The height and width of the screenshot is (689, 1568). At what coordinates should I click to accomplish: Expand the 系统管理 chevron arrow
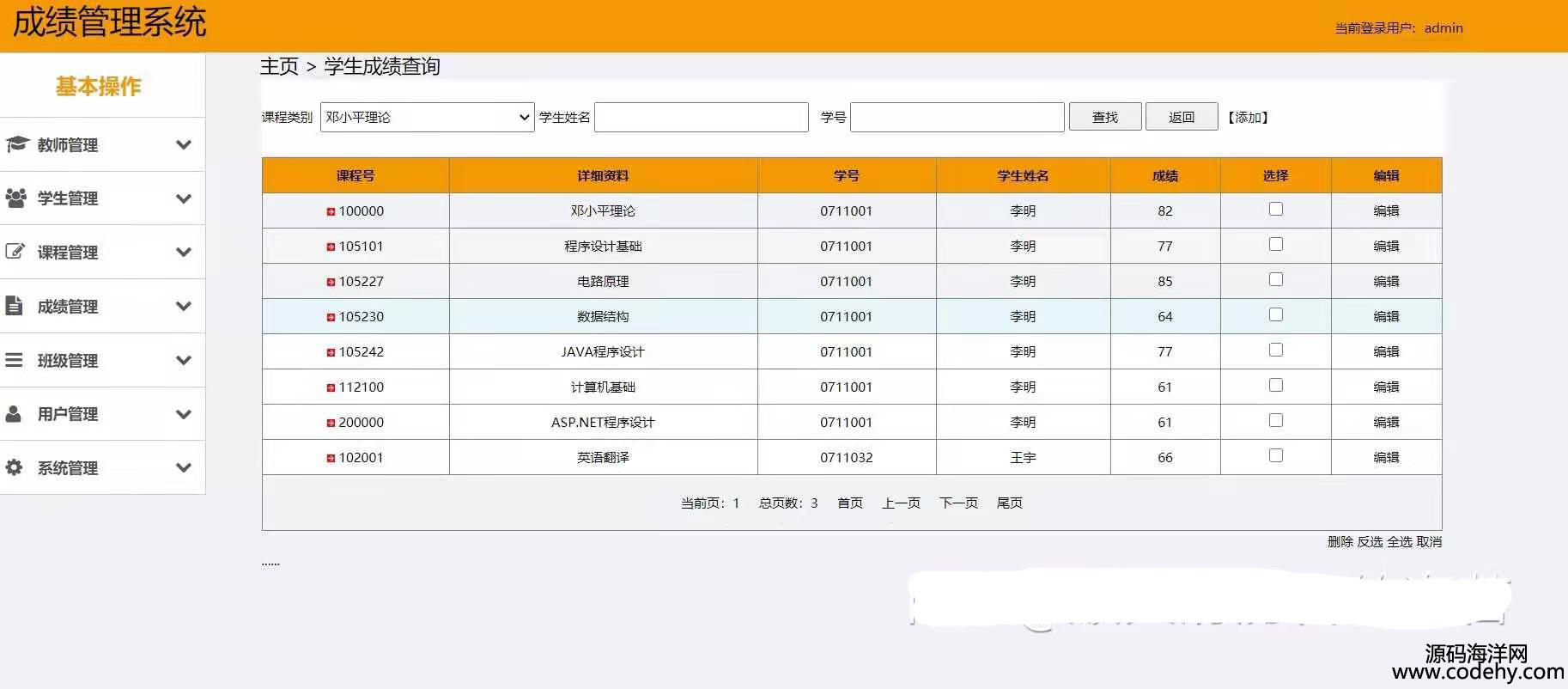pos(183,467)
